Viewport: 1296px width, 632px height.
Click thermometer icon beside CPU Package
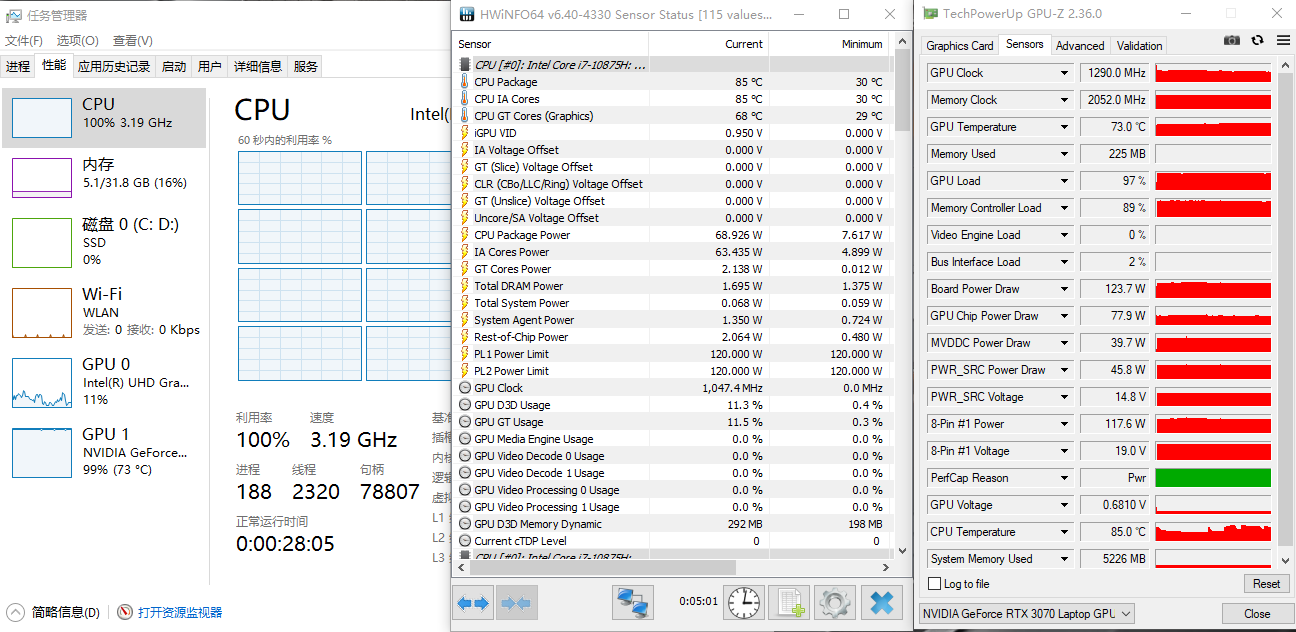464,82
